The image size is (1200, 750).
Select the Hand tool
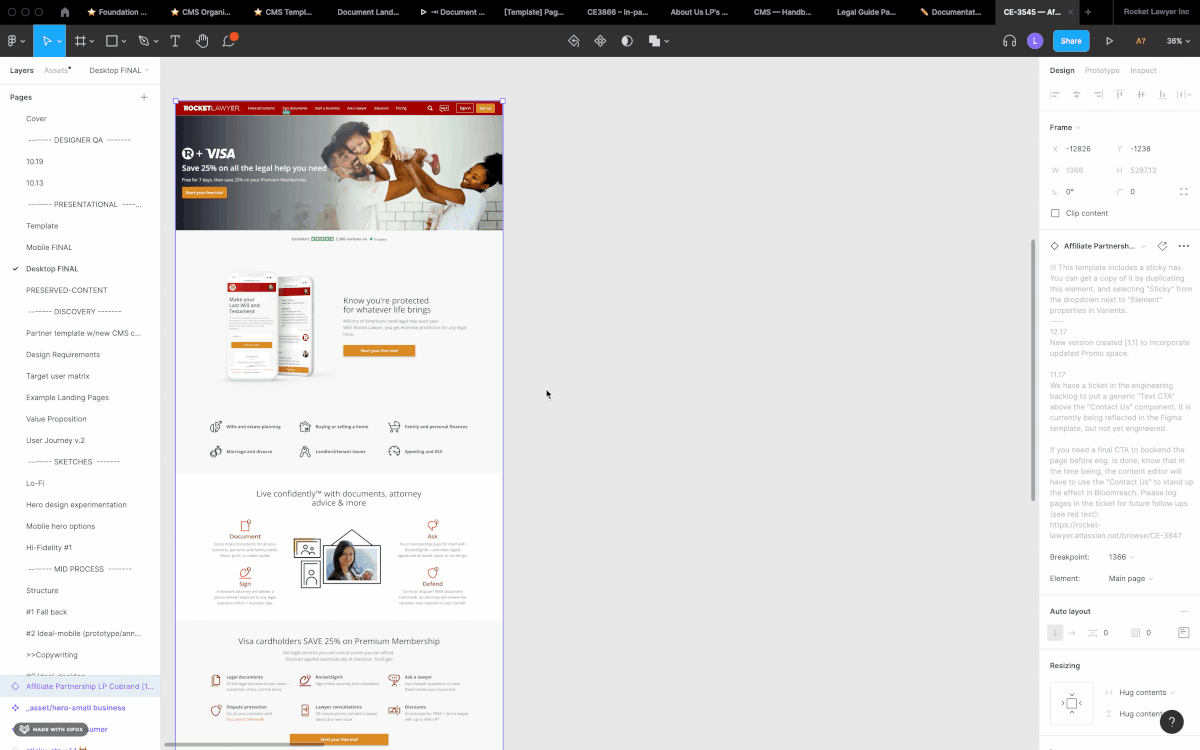[x=202, y=41]
